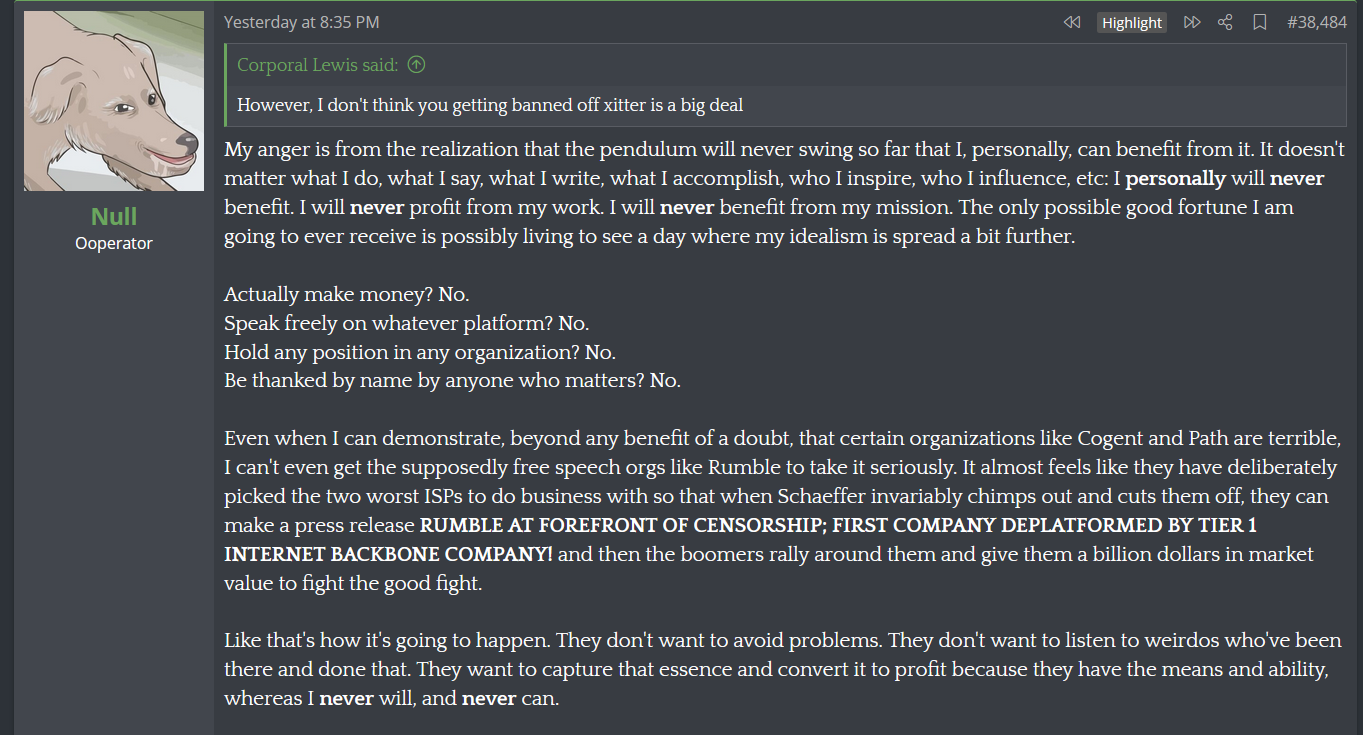Click the line Speak freely on whatever platform

click(x=406, y=323)
